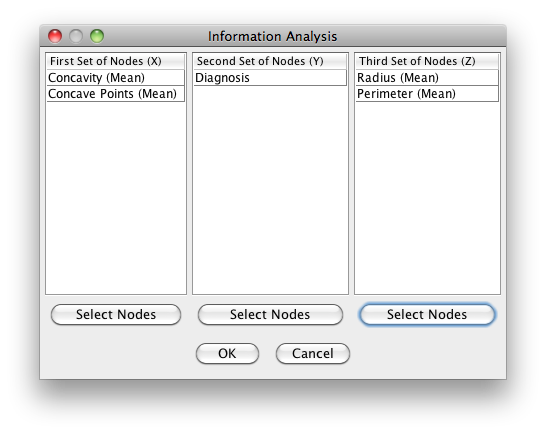Viewport: 546px width, 434px height.
Task: Select the Concavity (Mean) node
Action: (x=116, y=78)
